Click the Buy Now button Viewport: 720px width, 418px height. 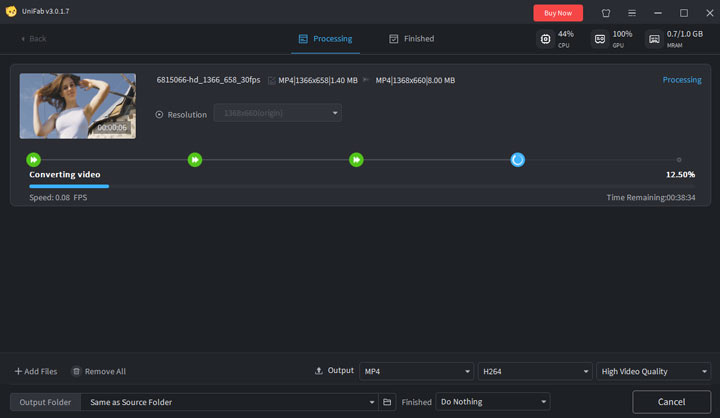click(558, 13)
